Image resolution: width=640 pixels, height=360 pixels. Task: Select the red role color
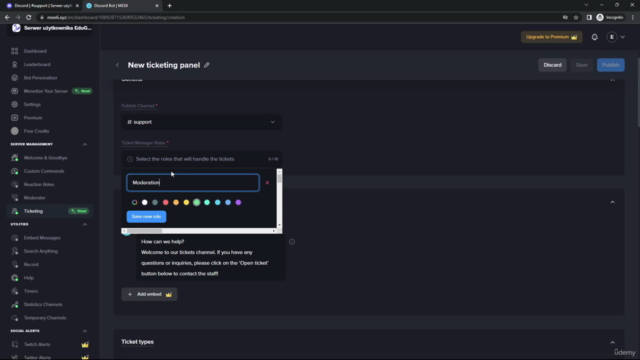tap(165, 202)
